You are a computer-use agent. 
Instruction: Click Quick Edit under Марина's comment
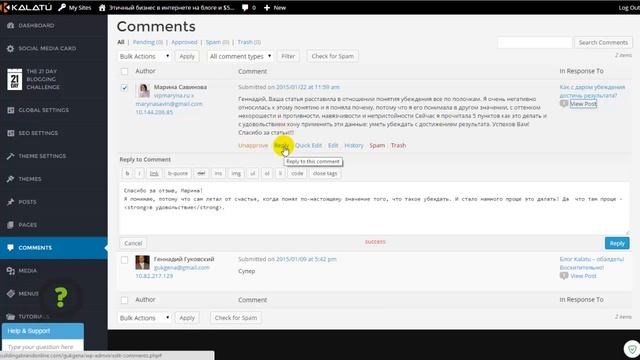coord(309,145)
